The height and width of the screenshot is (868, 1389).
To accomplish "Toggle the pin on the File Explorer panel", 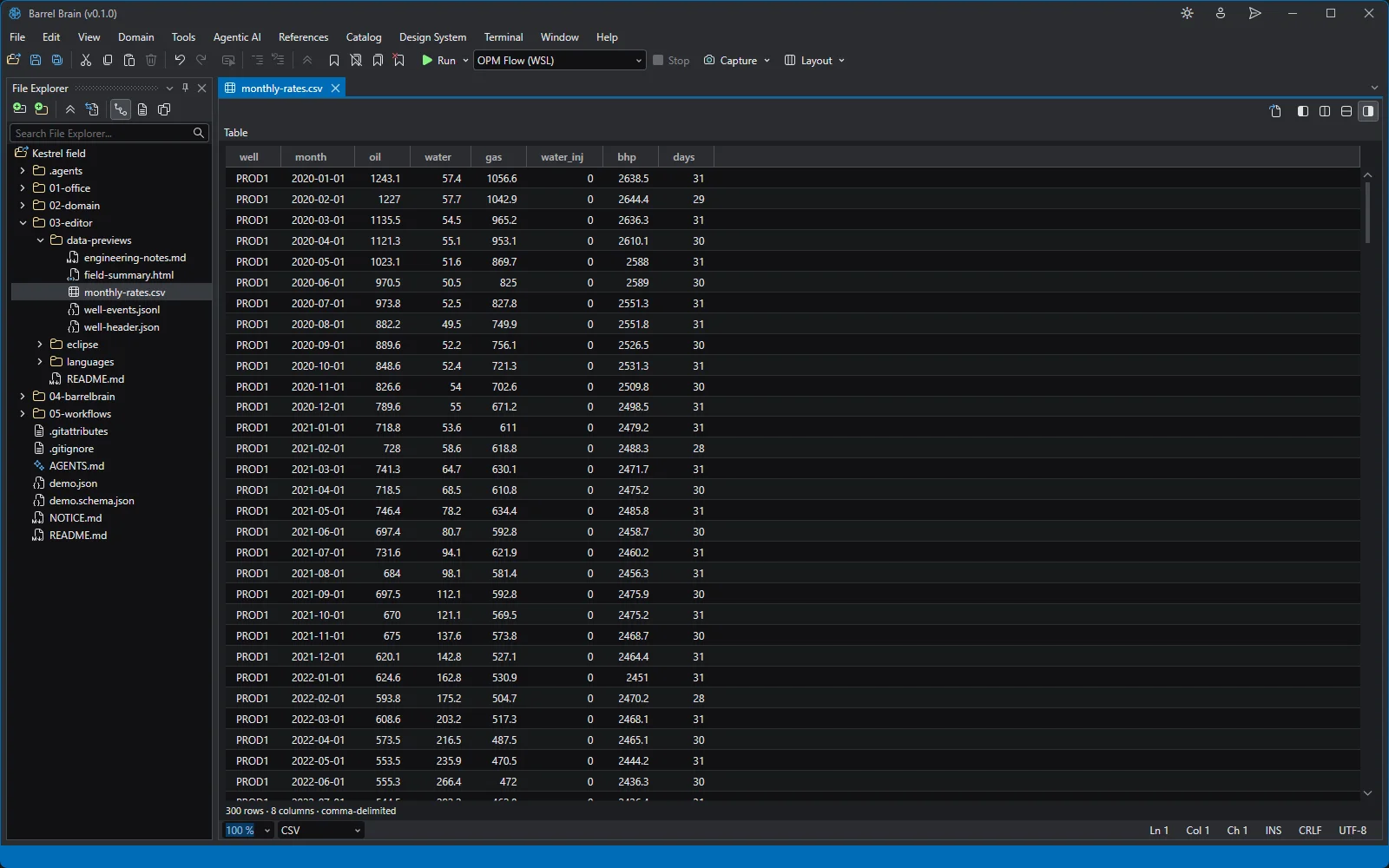I will 185,88.
